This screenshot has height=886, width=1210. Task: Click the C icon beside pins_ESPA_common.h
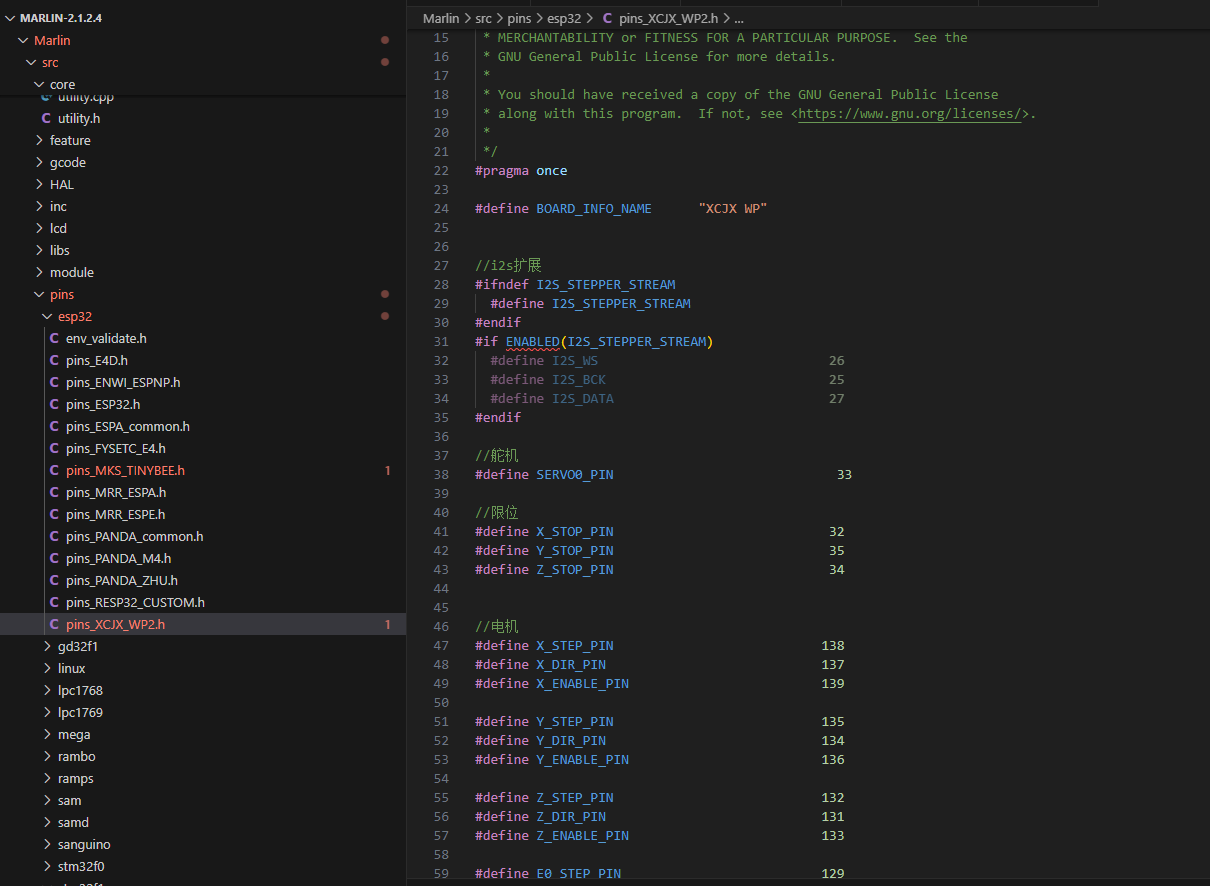[x=54, y=426]
